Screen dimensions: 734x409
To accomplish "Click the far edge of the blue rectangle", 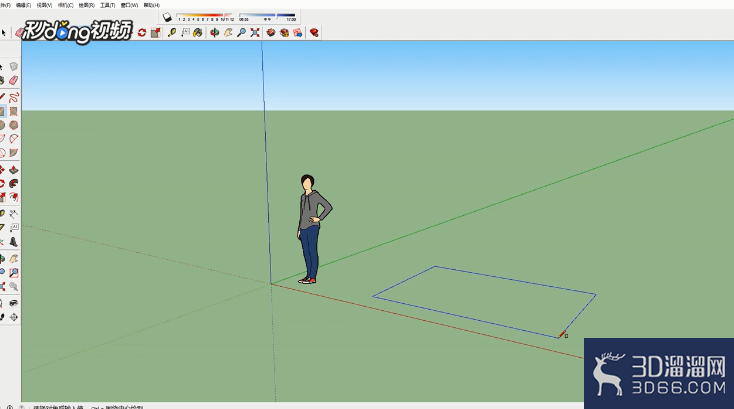I will (x=515, y=280).
